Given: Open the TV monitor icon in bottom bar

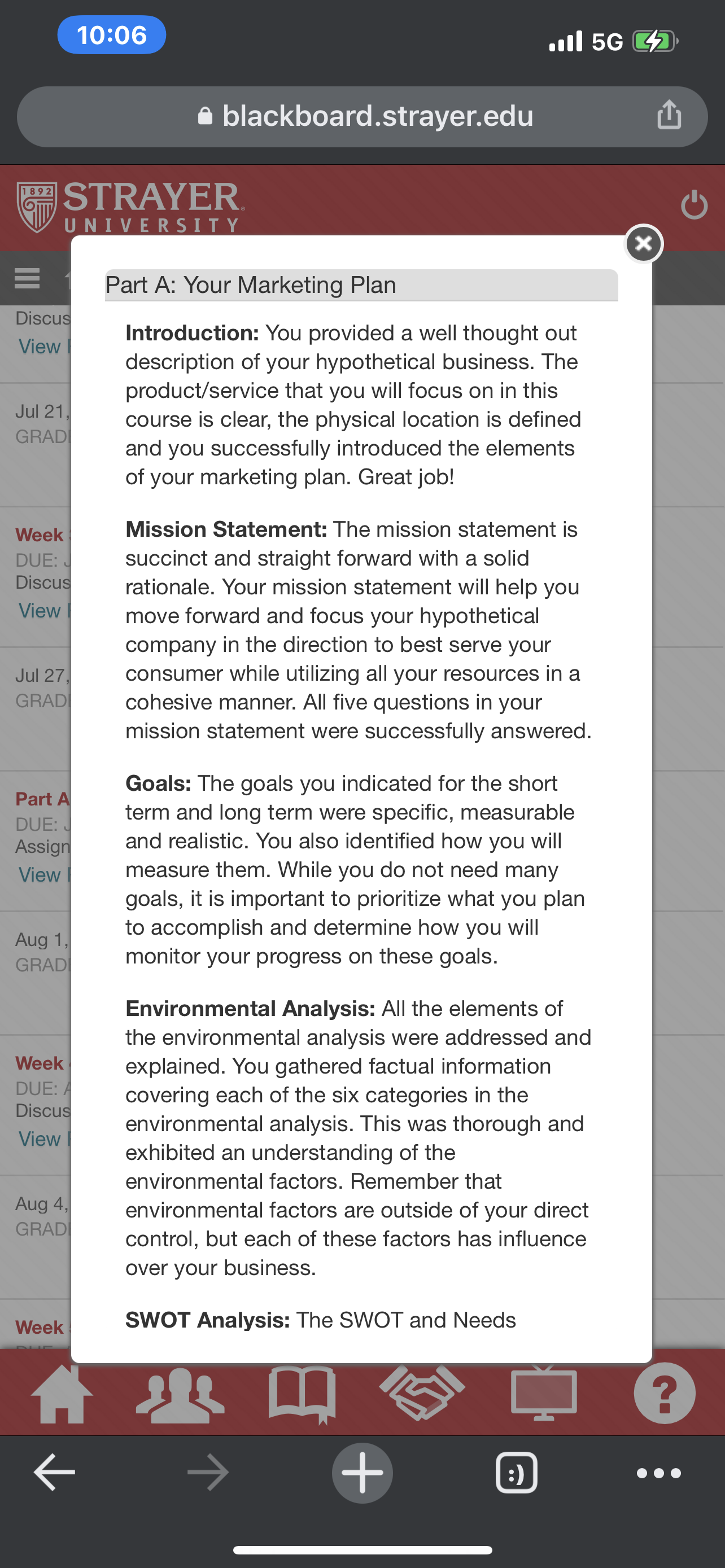Looking at the screenshot, I should coord(544,1392).
